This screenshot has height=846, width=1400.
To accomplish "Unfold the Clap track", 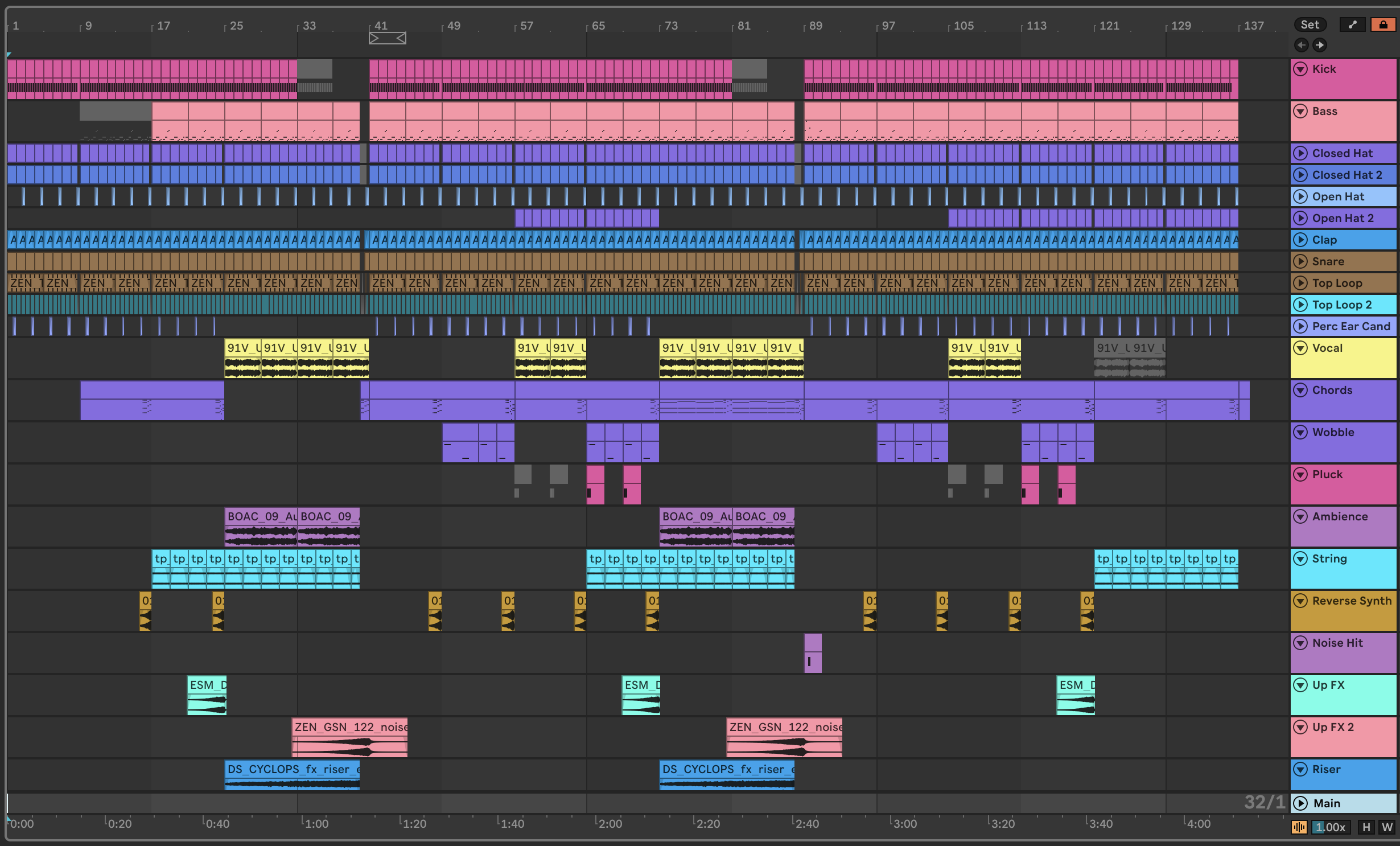I will click(x=1300, y=240).
